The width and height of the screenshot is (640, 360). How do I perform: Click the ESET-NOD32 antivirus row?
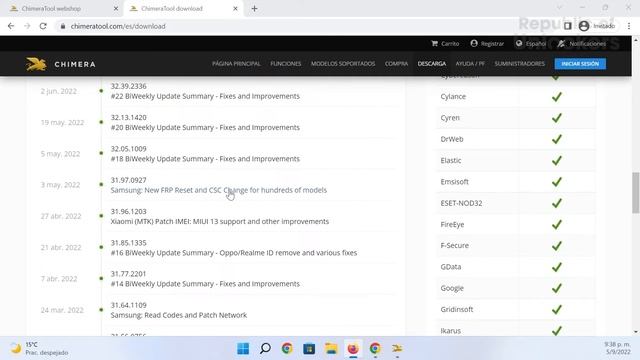pos(516,203)
